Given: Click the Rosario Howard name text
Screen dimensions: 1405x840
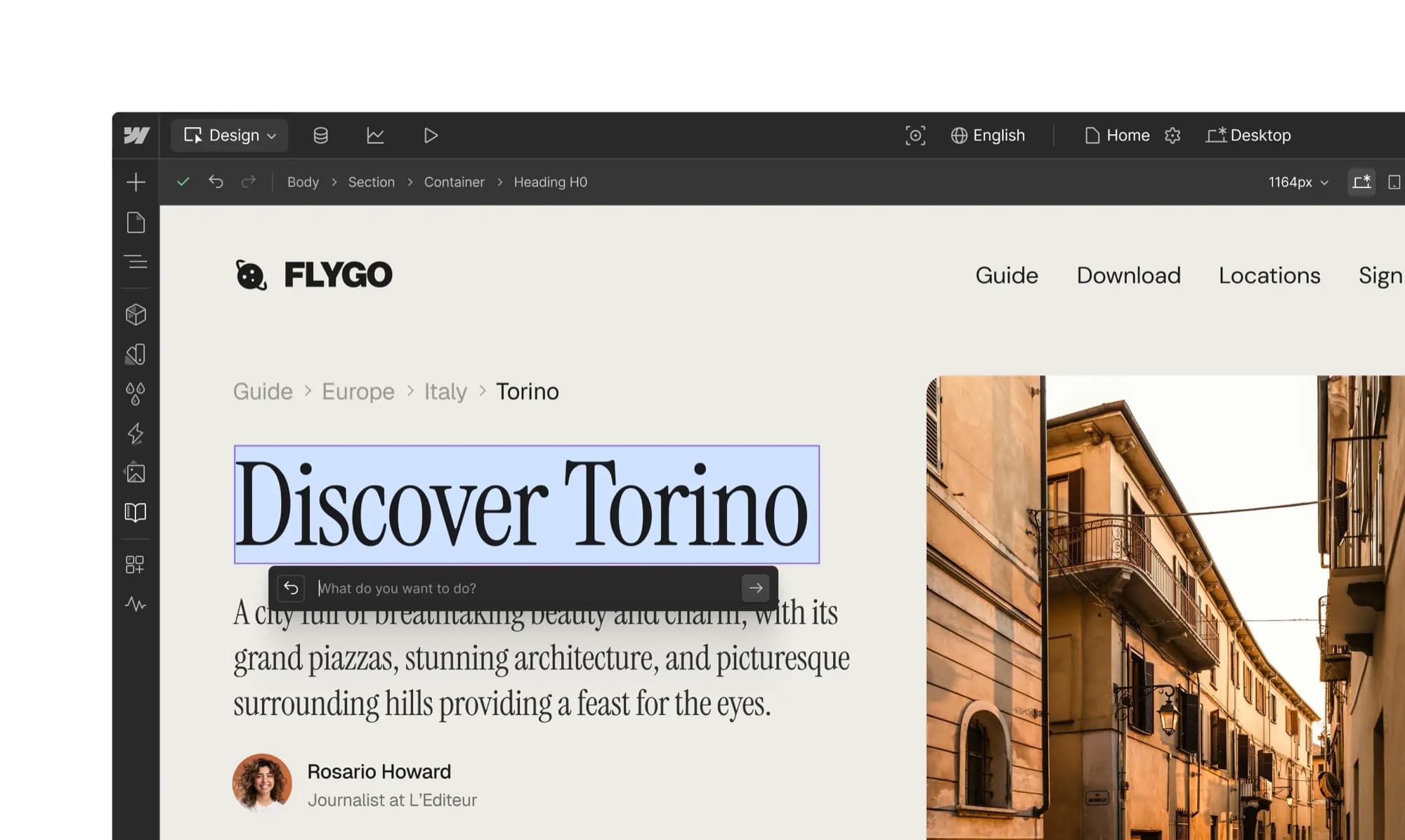Looking at the screenshot, I should click(379, 771).
